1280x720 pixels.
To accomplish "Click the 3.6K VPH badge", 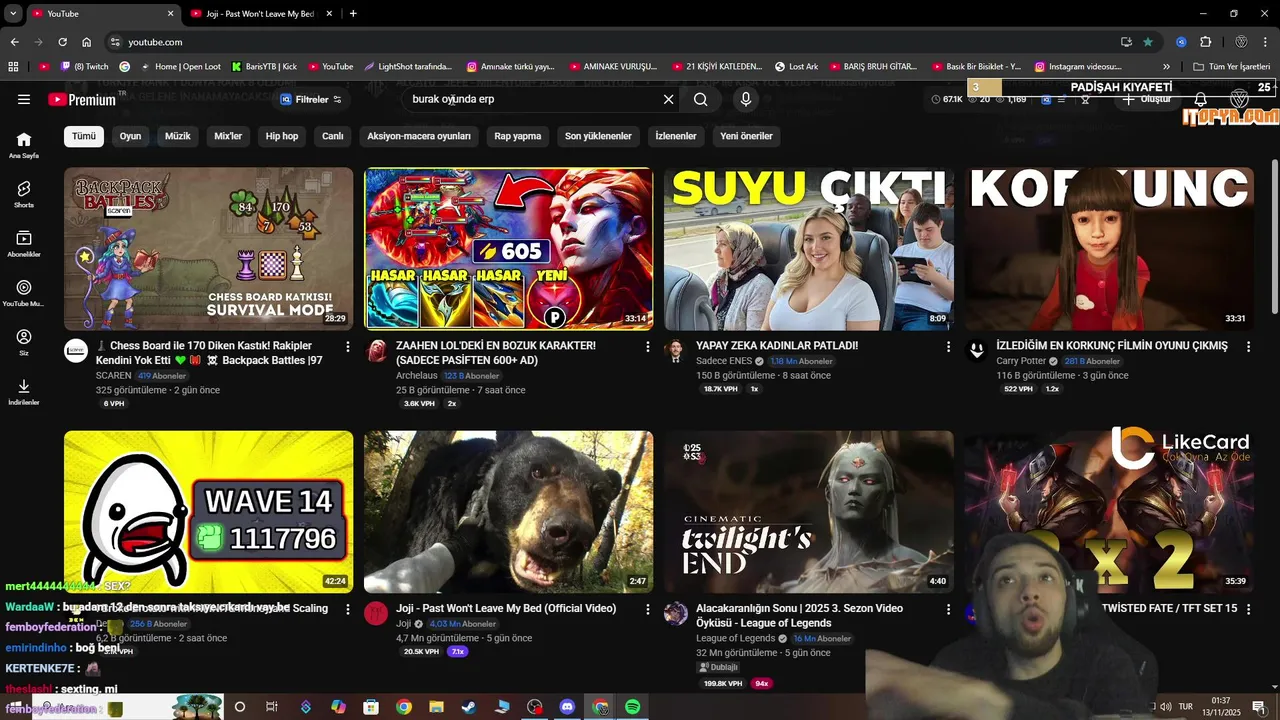I will pyautogui.click(x=419, y=404).
